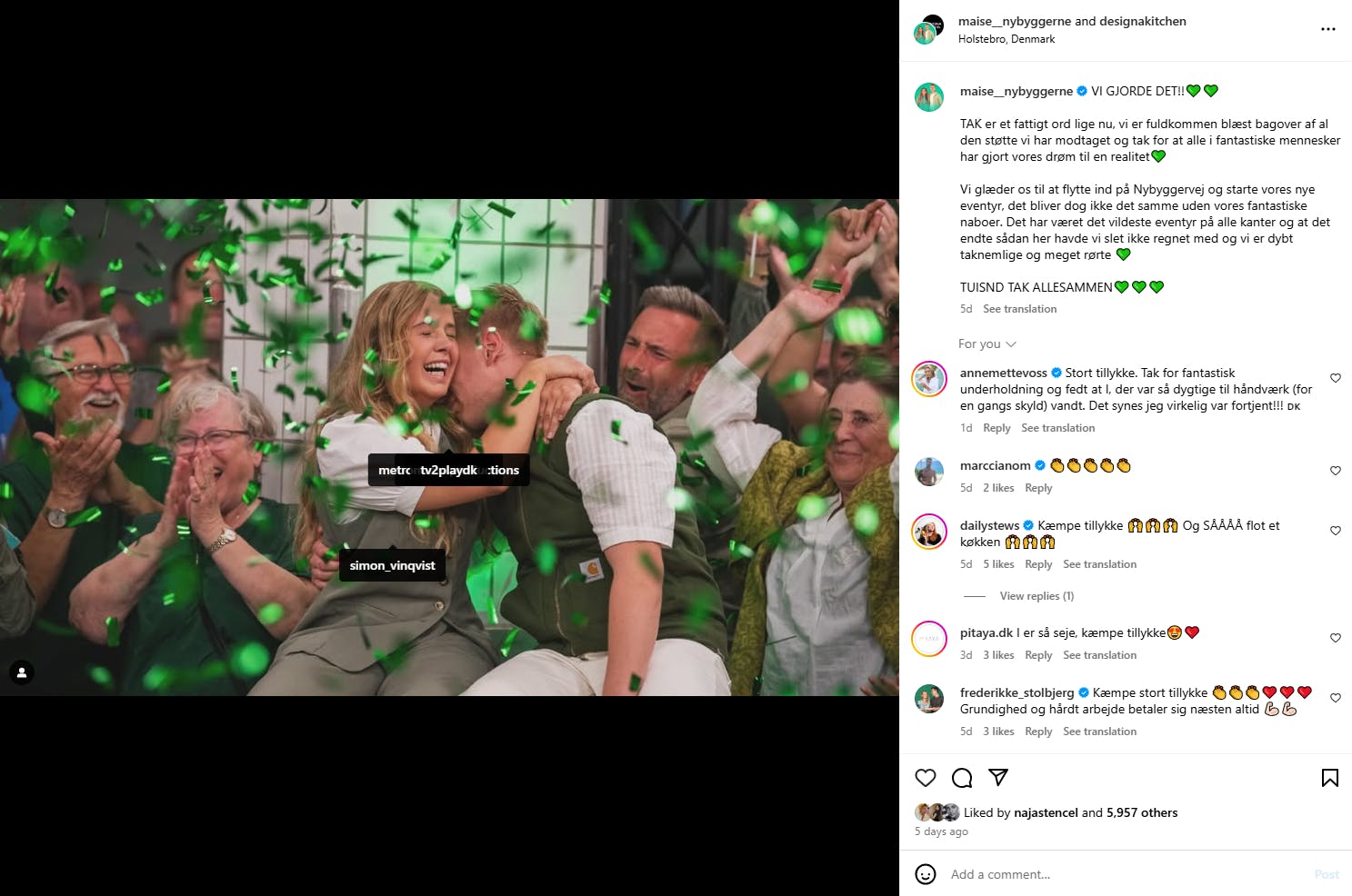
Task: Open the three-dot more options menu
Action: point(1328,29)
